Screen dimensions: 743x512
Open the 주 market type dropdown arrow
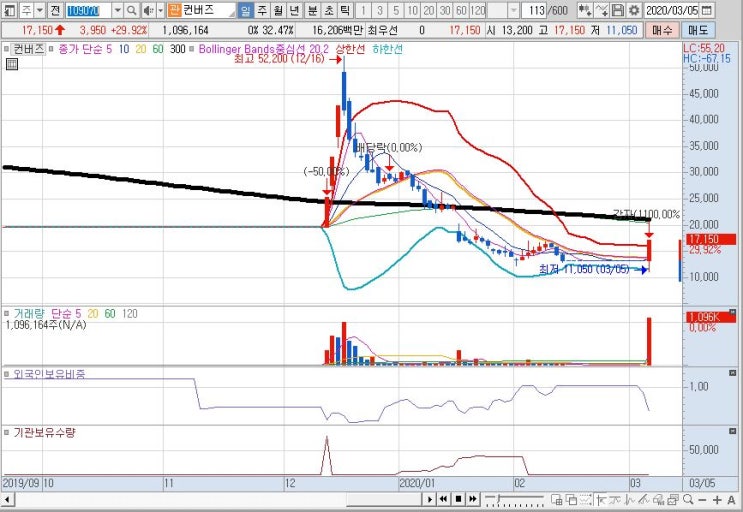coord(40,10)
